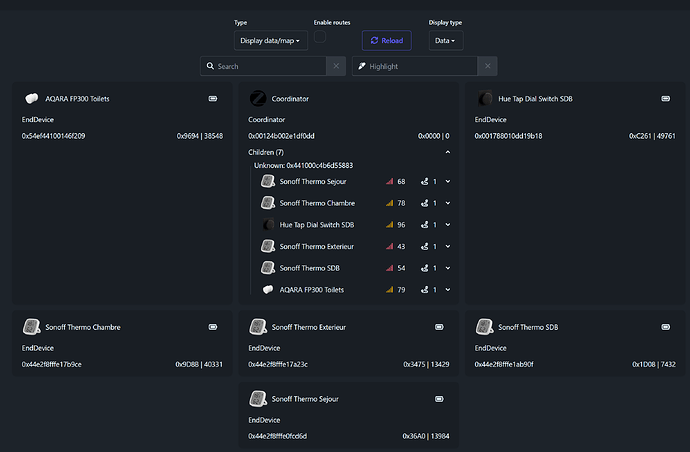The width and height of the screenshot is (690, 452).
Task: Click the Sonoff Thermo SDB card battery icon
Action: [x=667, y=327]
